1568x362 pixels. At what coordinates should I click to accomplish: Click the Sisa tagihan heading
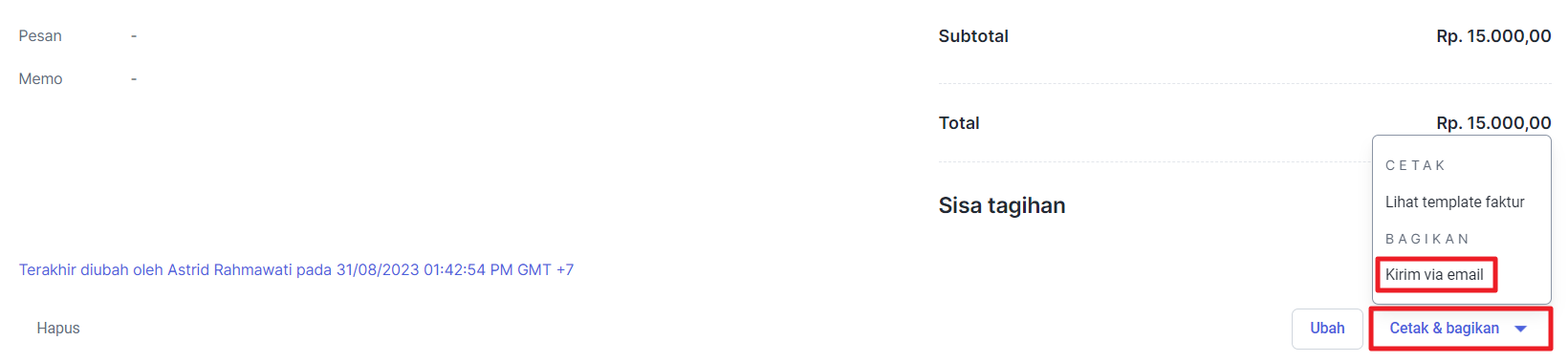pos(1002,205)
